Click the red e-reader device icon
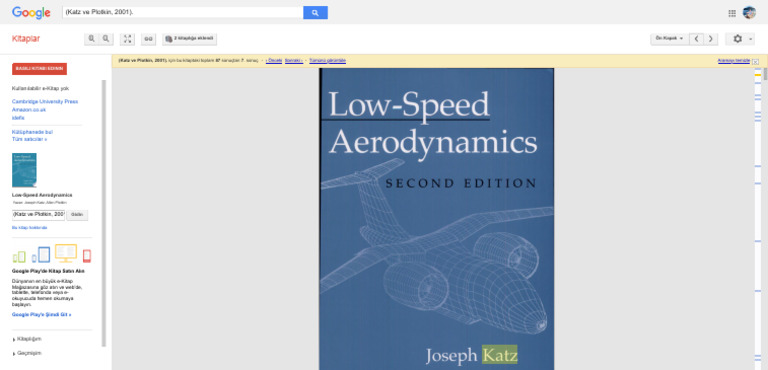Image resolution: width=768 pixels, height=370 pixels. [x=87, y=256]
